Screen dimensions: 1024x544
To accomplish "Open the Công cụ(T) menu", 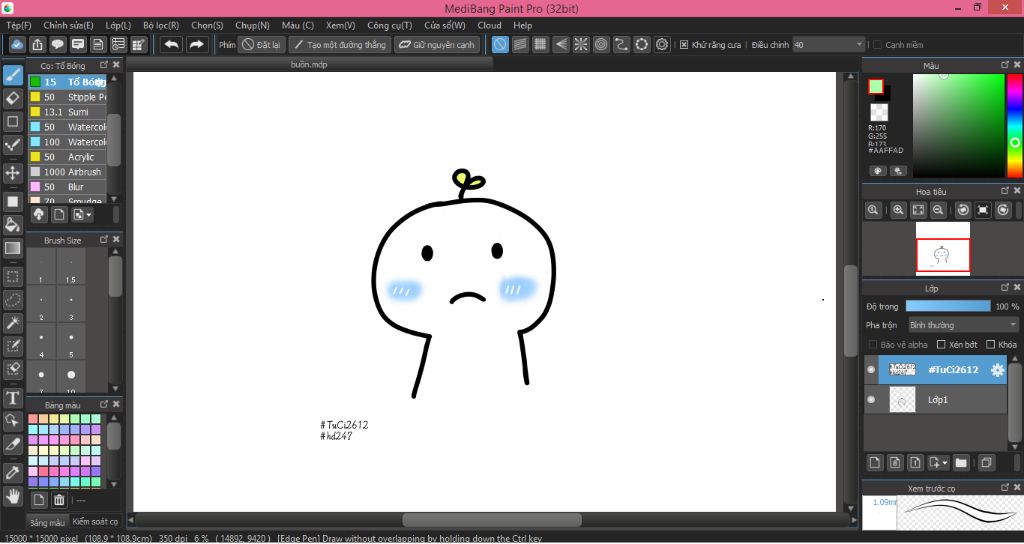I will click(390, 25).
